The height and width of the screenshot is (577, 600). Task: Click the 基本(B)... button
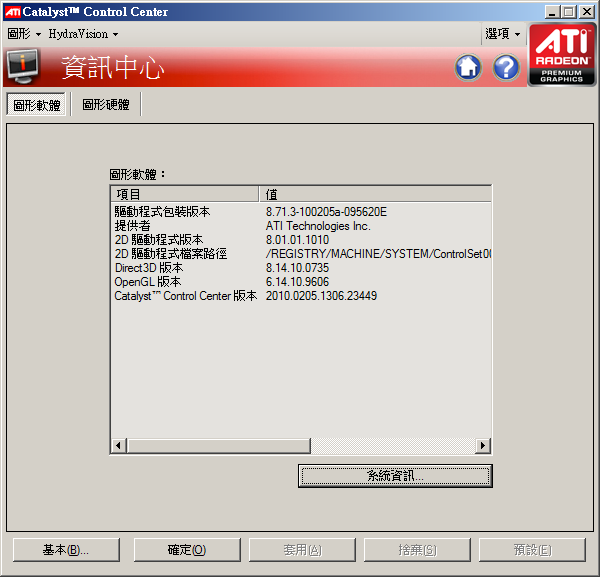(66, 550)
